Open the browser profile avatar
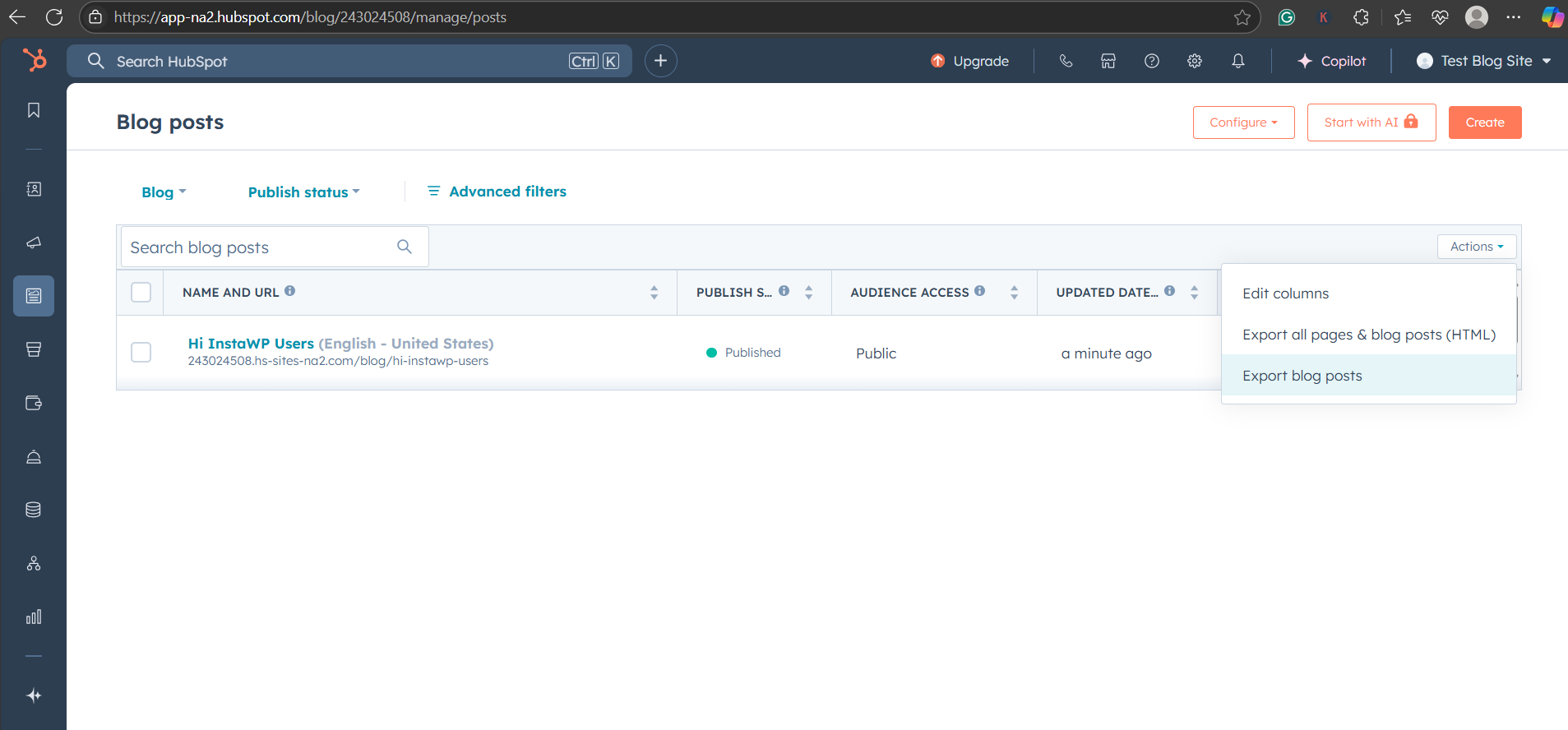The height and width of the screenshot is (730, 1568). point(1477,17)
